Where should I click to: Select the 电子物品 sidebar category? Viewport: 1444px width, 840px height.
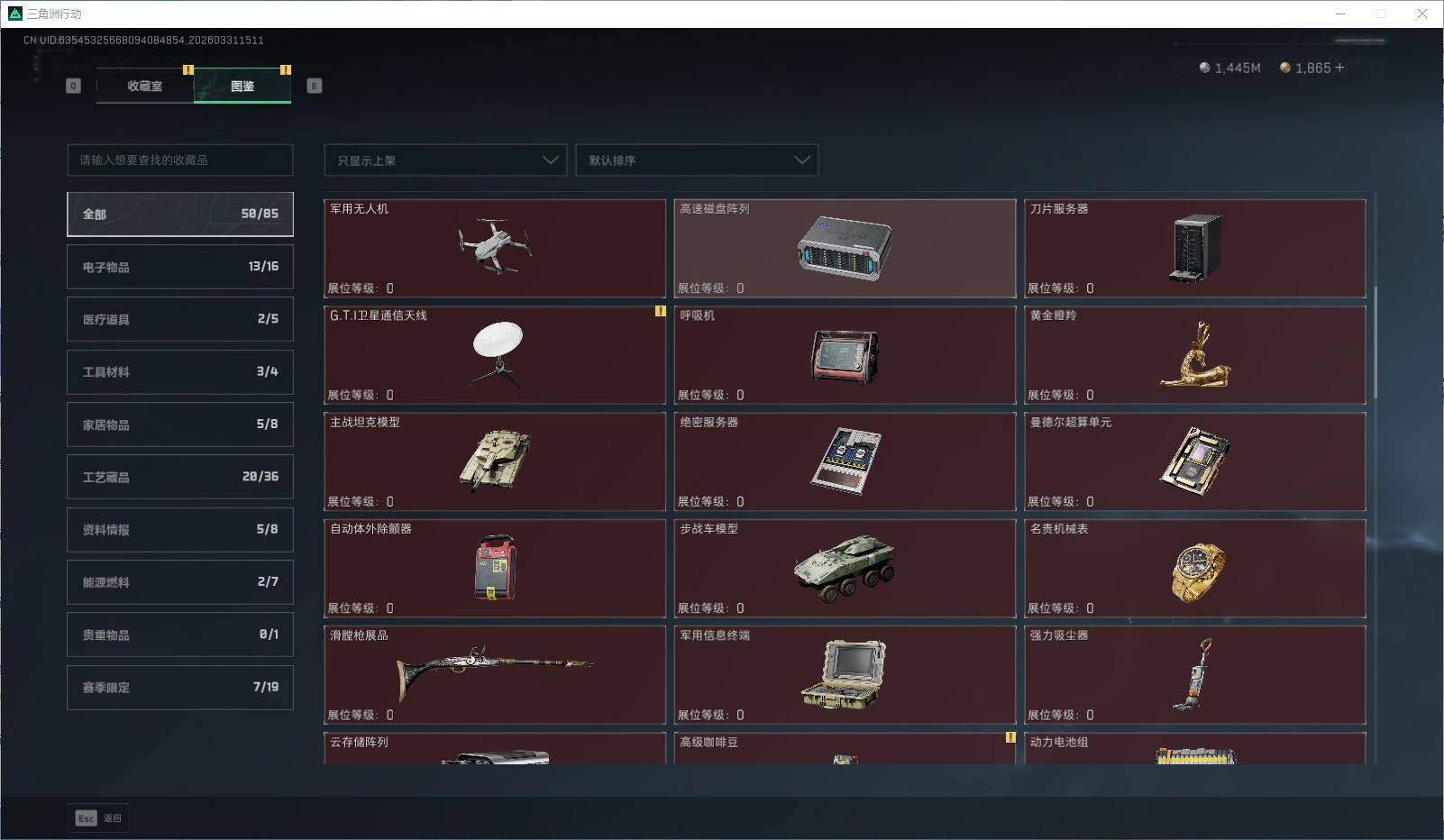(179, 266)
